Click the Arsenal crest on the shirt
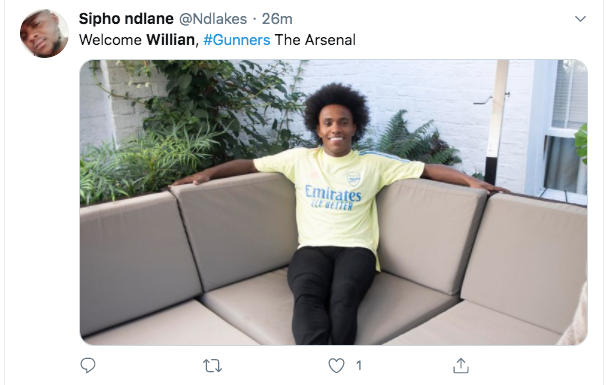 (x=353, y=179)
